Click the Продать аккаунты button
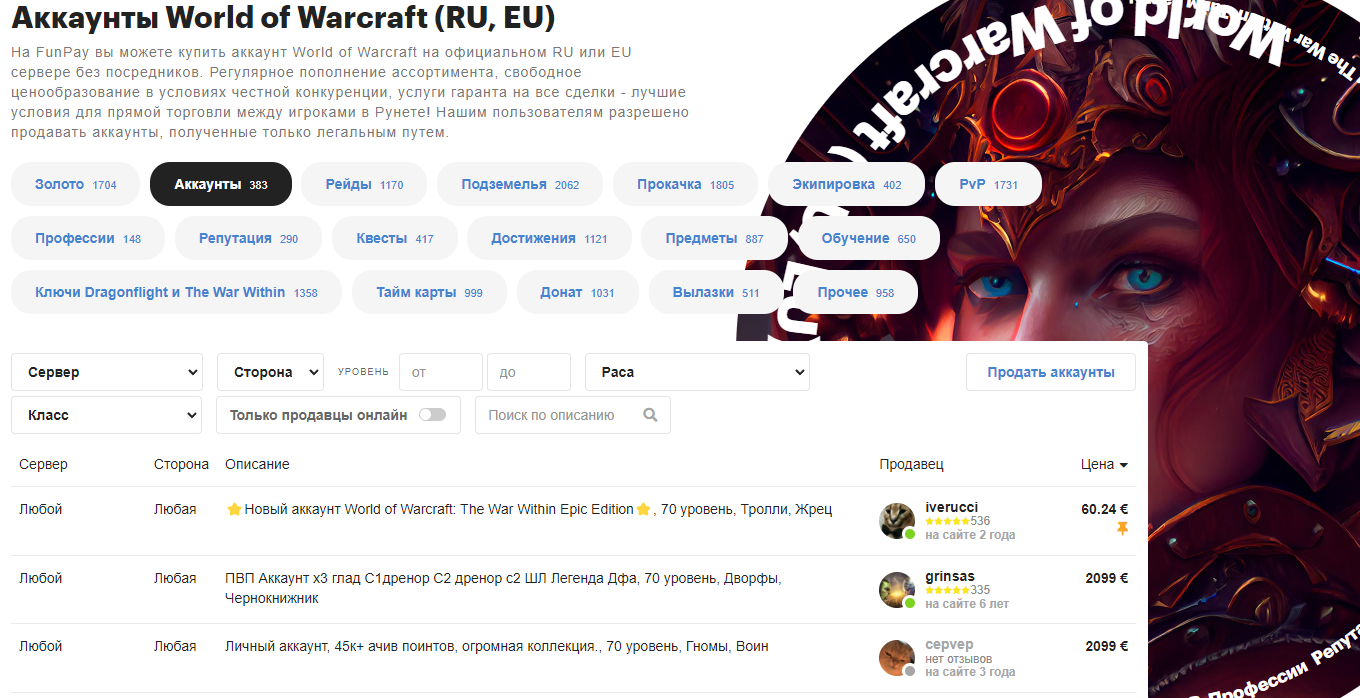This screenshot has width=1360, height=698. pyautogui.click(x=1051, y=372)
